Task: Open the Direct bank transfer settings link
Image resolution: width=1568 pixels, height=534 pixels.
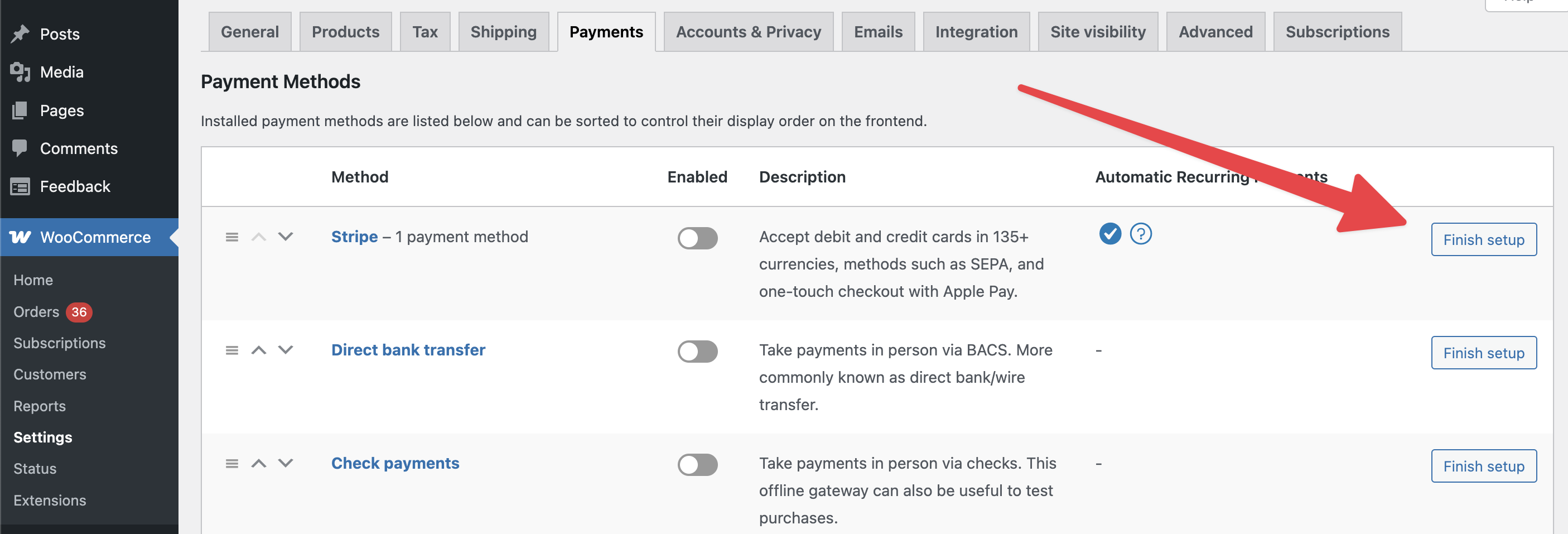Action: pyautogui.click(x=408, y=349)
